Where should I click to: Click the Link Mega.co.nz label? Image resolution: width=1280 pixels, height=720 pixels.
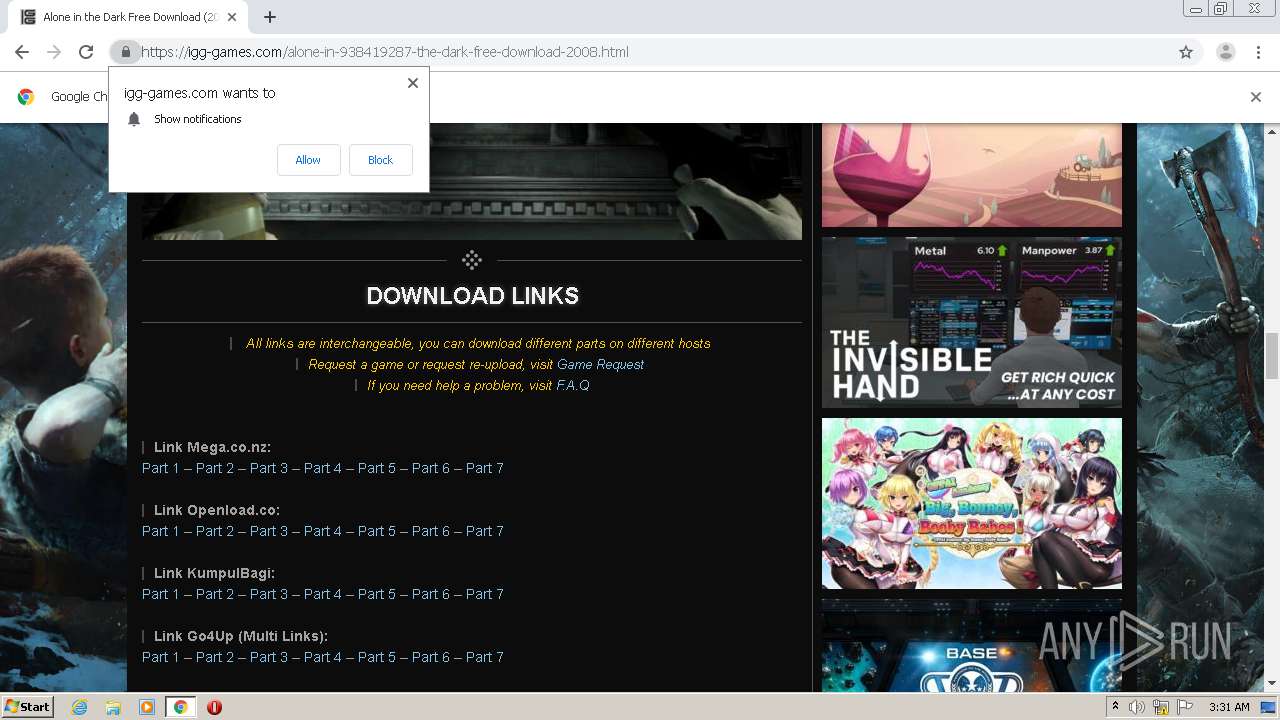[212, 447]
